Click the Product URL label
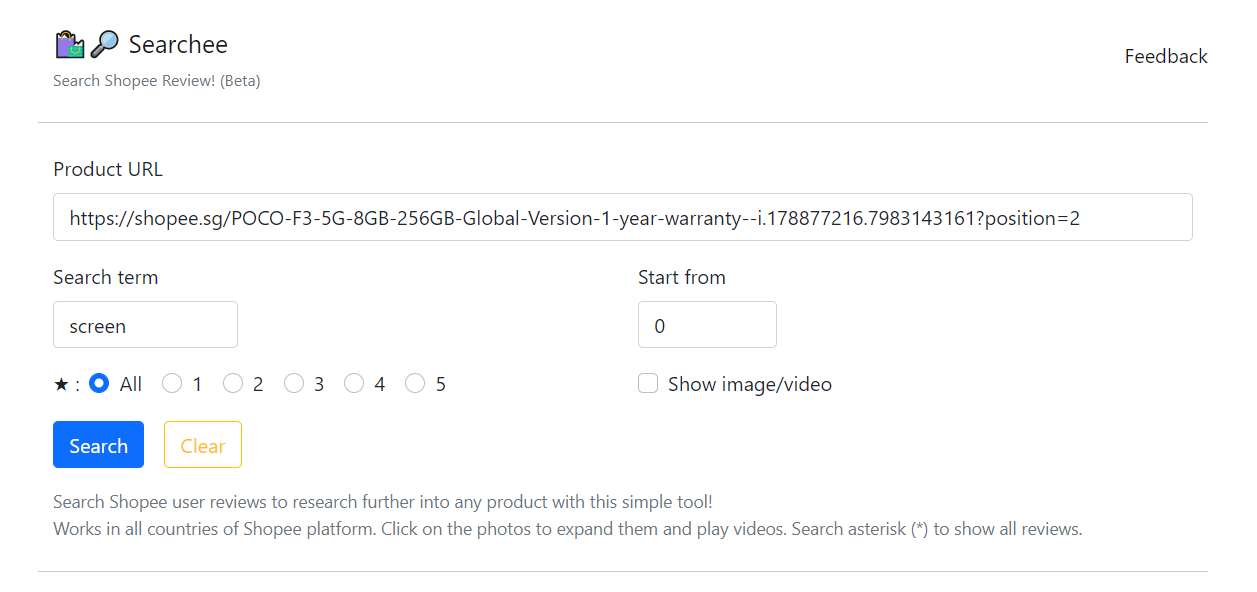The height and width of the screenshot is (592, 1257). [108, 170]
